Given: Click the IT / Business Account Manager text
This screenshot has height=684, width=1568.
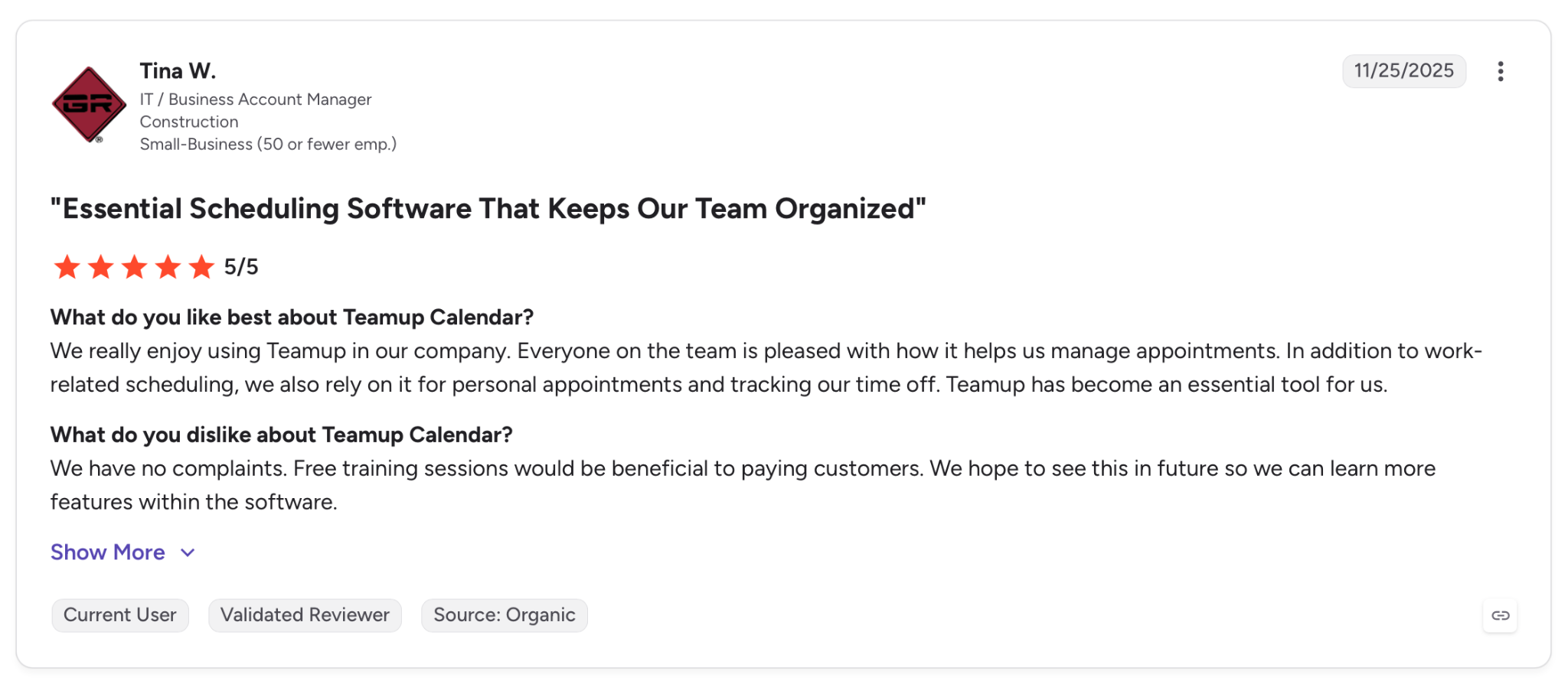Looking at the screenshot, I should pyautogui.click(x=256, y=99).
